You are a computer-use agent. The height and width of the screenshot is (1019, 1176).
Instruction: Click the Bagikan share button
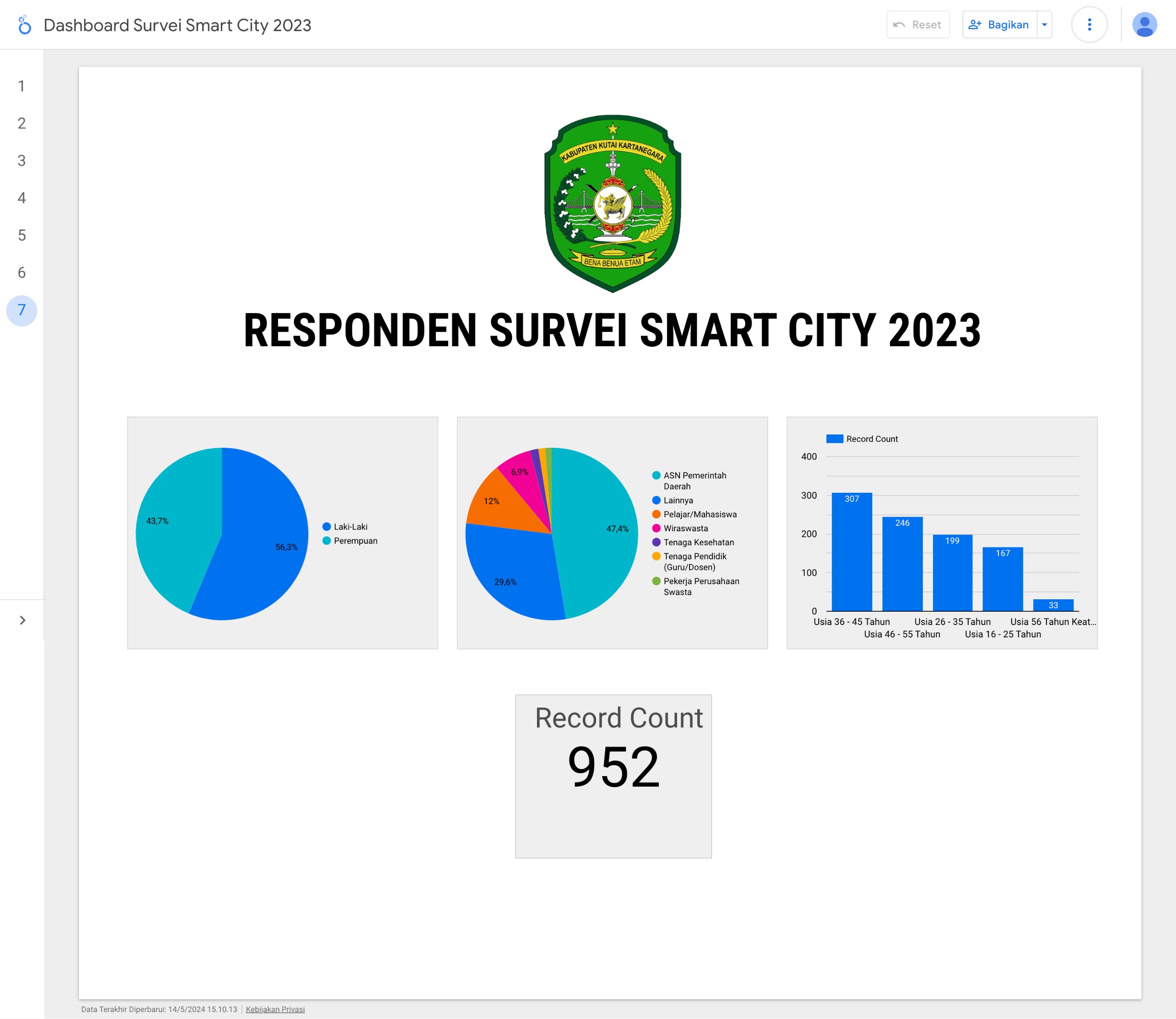pos(999,25)
